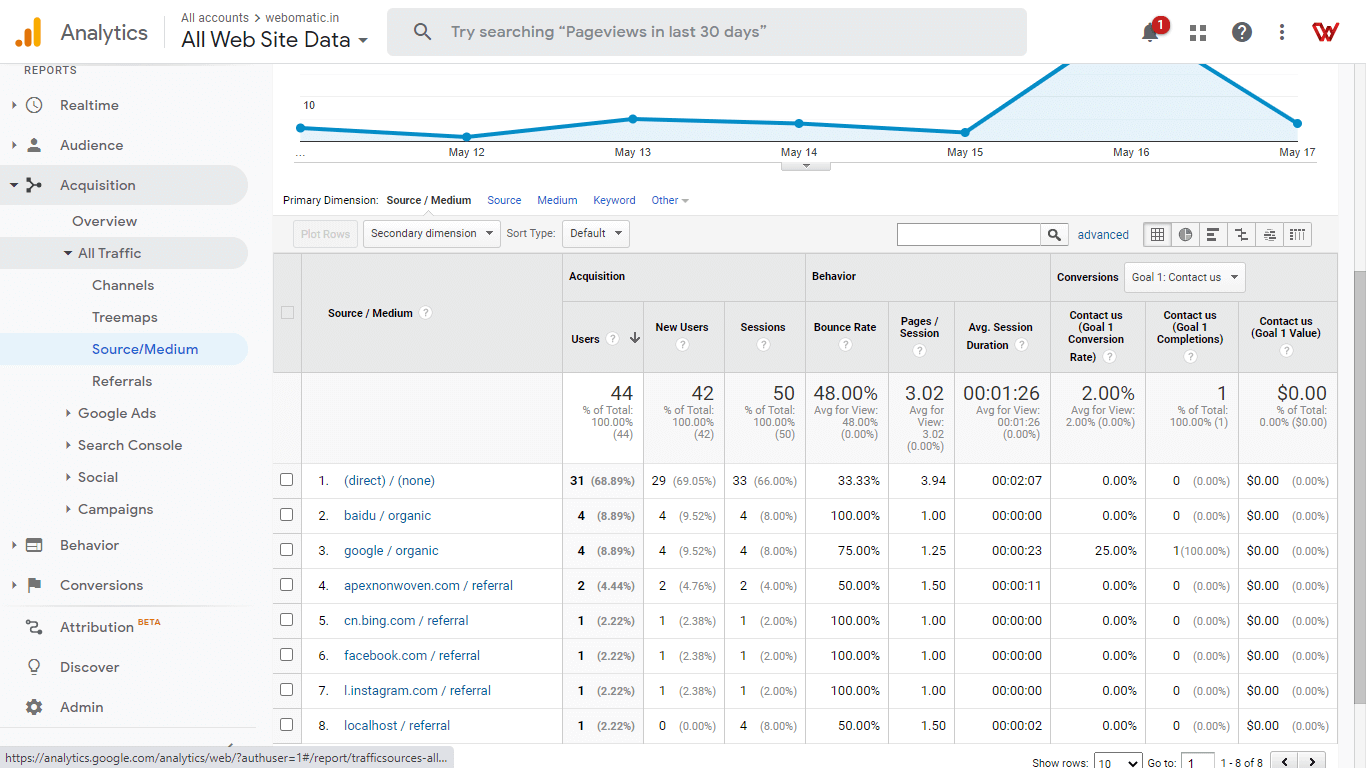Open the apexnonwoven.com / referral link
The width and height of the screenshot is (1366, 768).
(428, 586)
